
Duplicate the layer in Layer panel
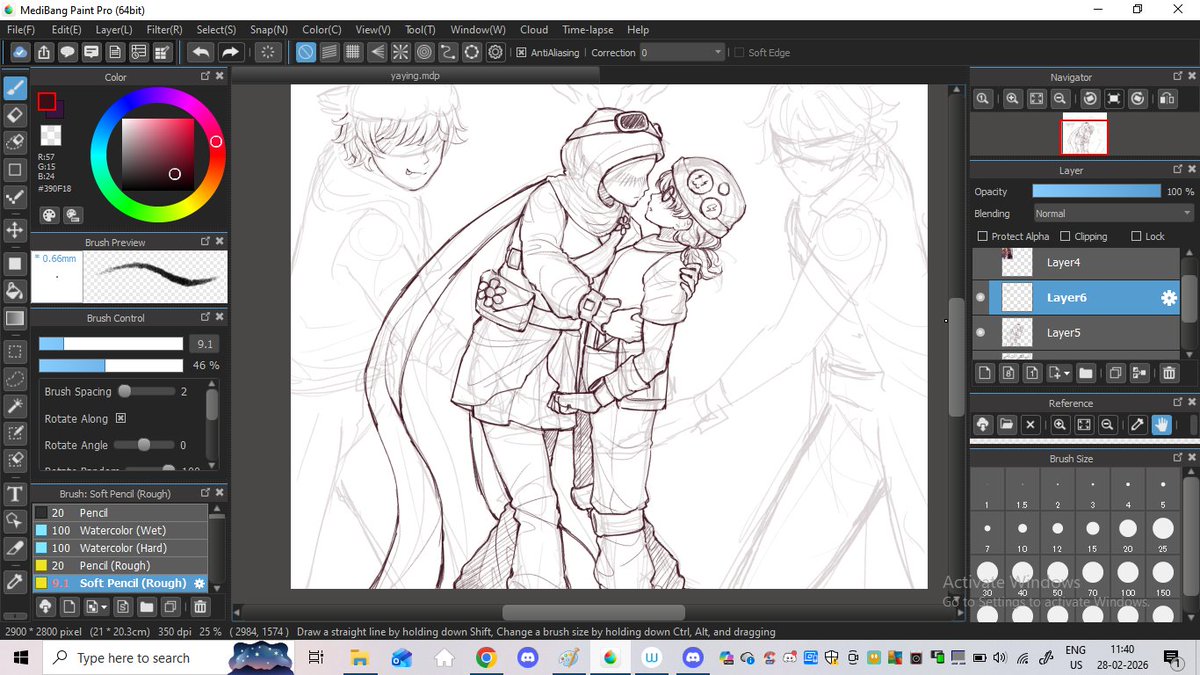coord(1114,373)
